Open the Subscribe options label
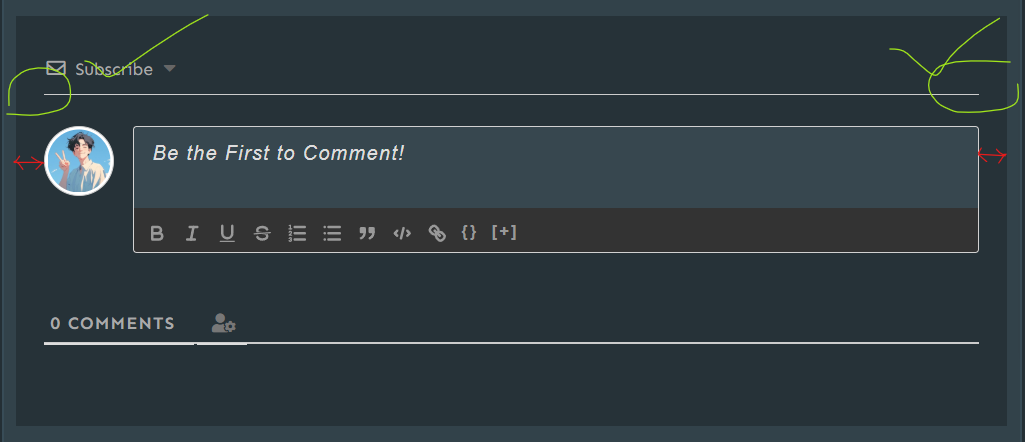 point(114,70)
